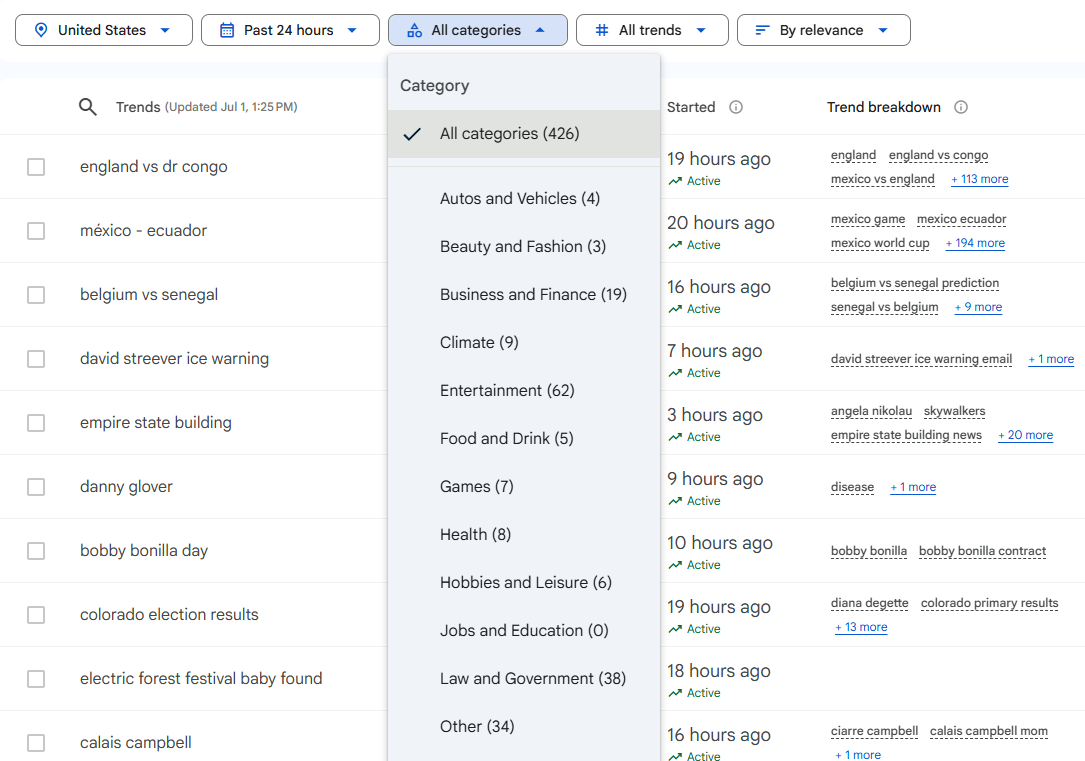The height and width of the screenshot is (761, 1085).
Task: Open the Past 24 hours time dropdown
Action: click(x=290, y=30)
